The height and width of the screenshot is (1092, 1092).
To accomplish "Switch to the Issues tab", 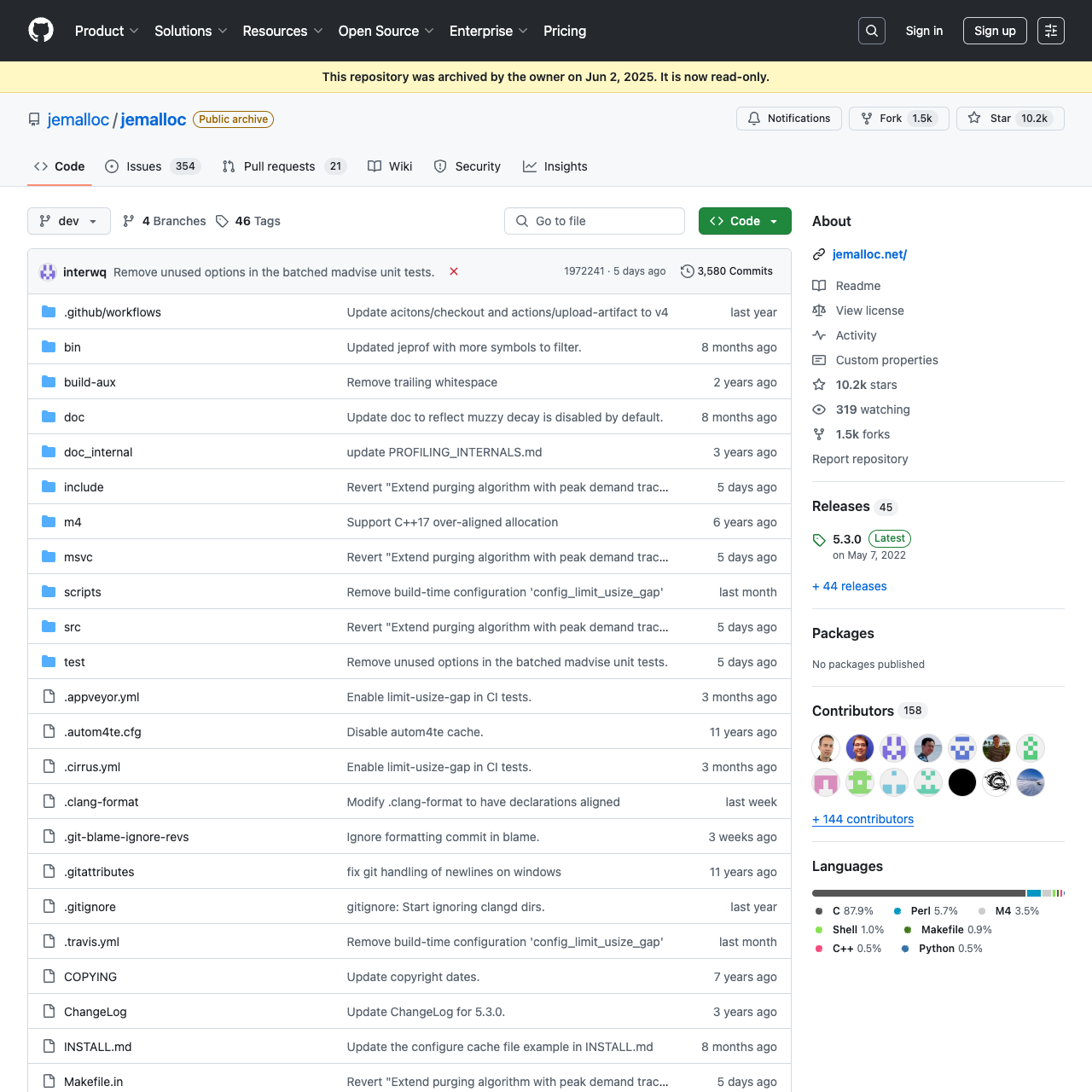I will (153, 166).
